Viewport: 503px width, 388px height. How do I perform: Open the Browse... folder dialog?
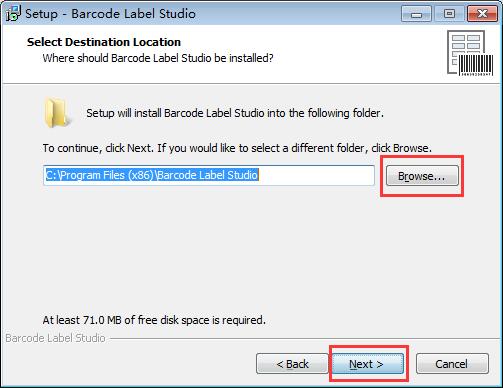(422, 176)
